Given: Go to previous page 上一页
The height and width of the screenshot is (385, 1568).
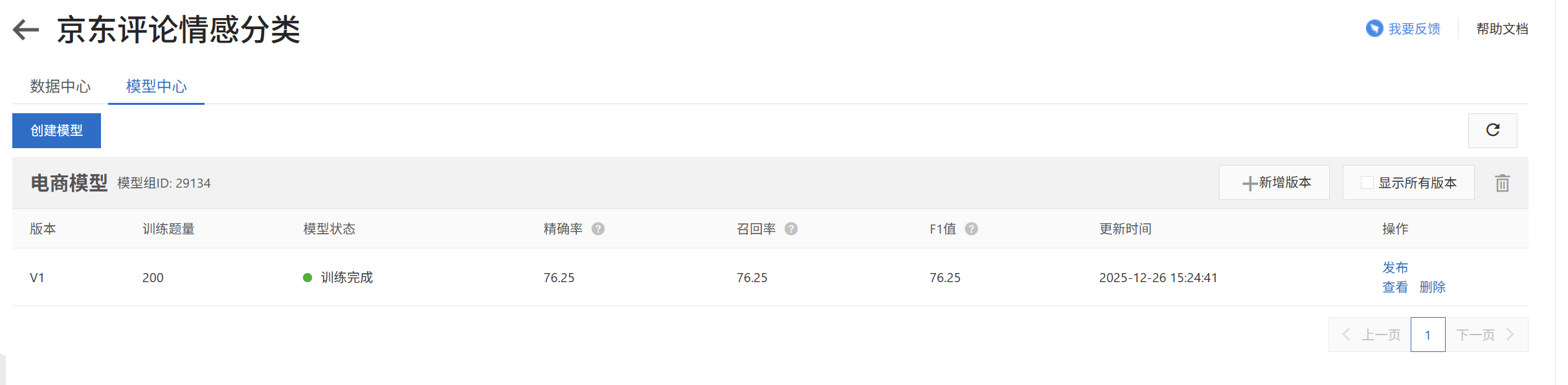Looking at the screenshot, I should point(1371,335).
